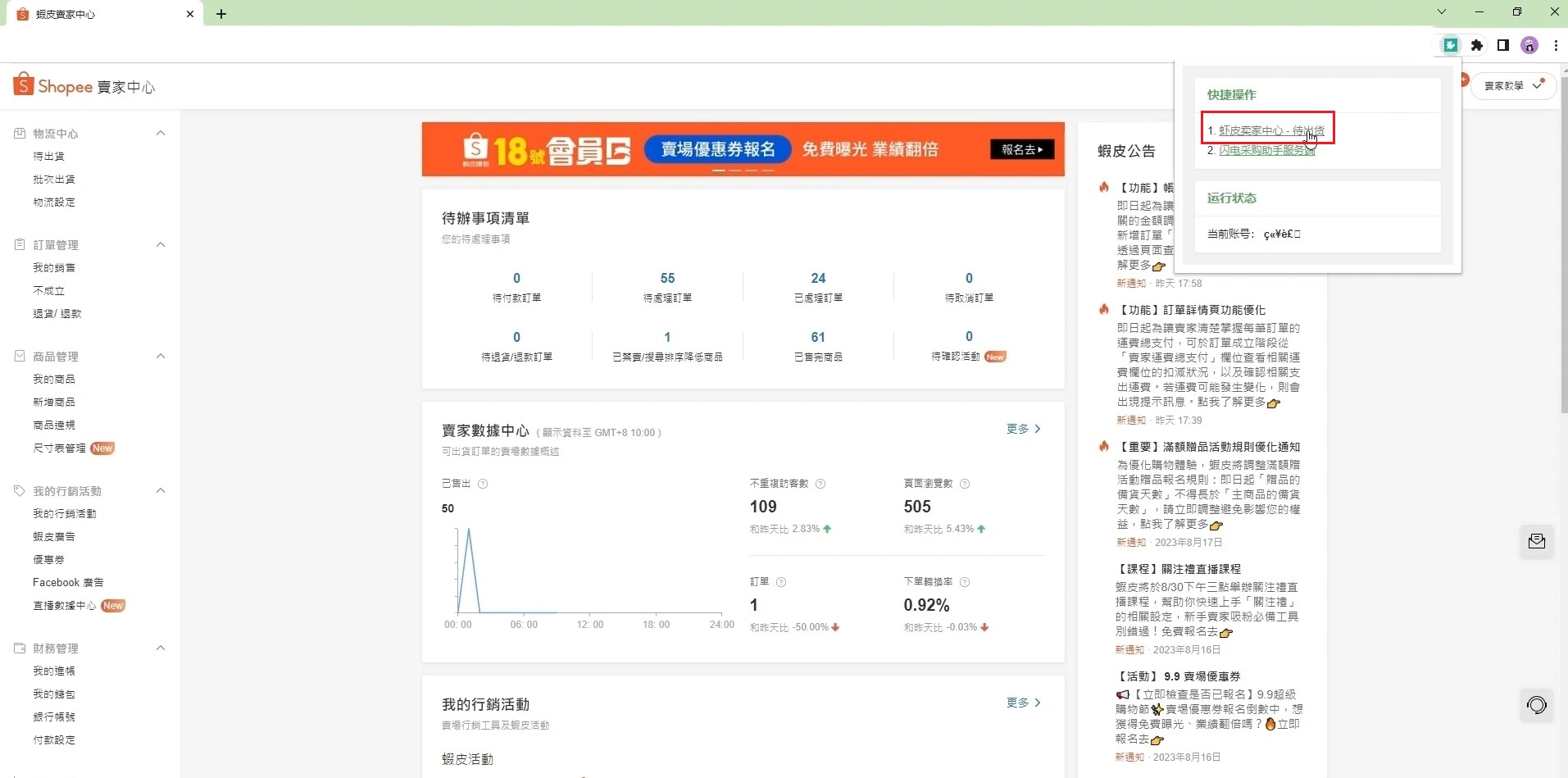Collapse the 我的行銷活動 section
Screen dimensions: 1568x778
(x=161, y=490)
